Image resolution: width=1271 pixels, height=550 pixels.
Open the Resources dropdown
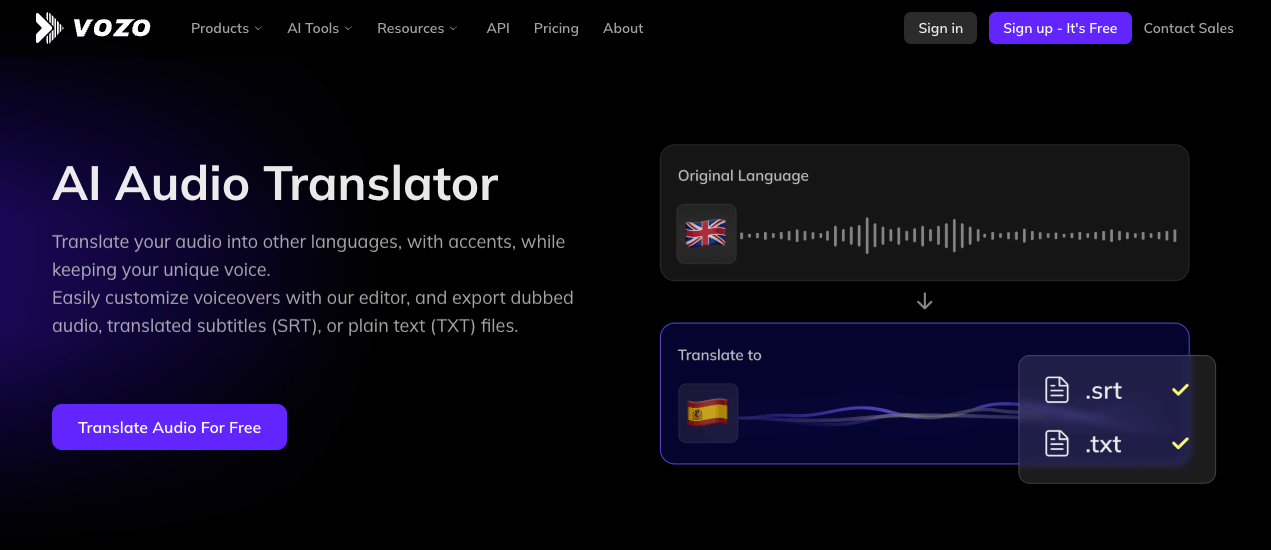pos(417,28)
